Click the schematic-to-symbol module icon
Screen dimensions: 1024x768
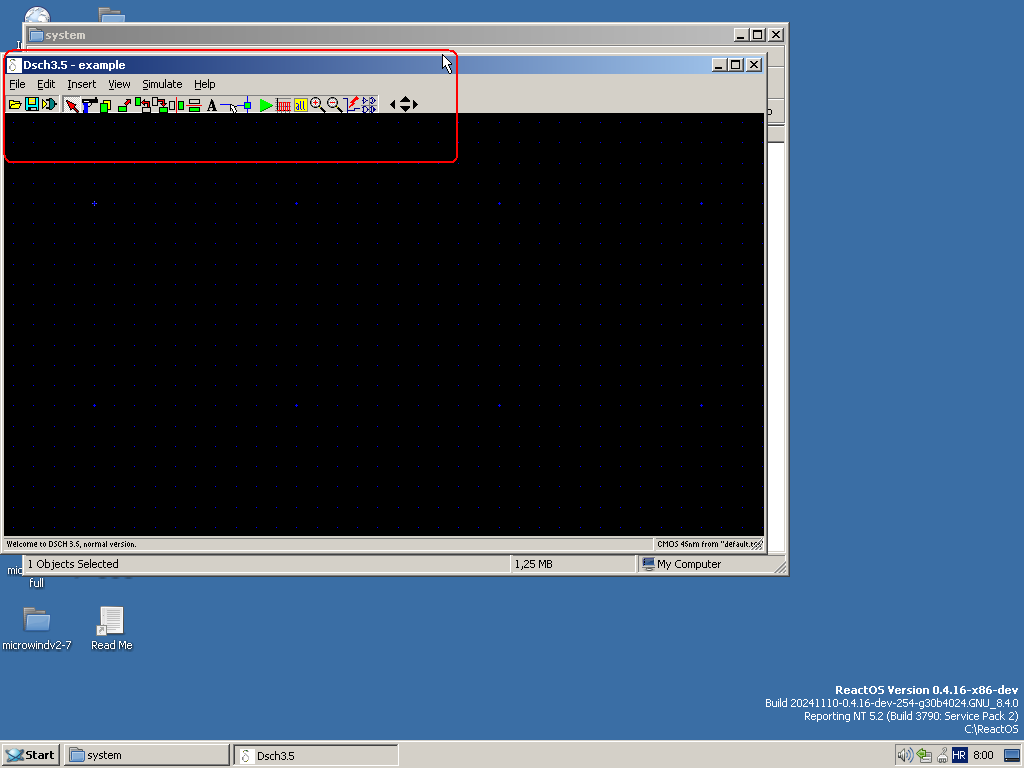(x=49, y=104)
